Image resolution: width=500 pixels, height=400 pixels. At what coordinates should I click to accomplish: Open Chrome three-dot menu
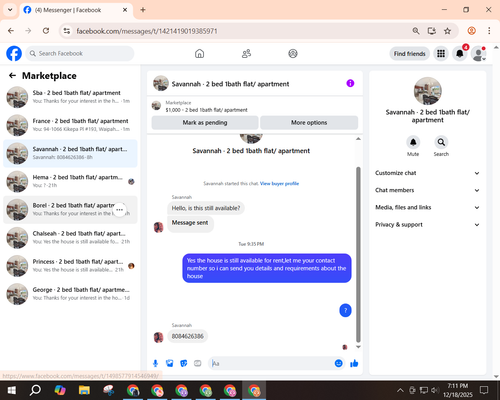coord(489,31)
